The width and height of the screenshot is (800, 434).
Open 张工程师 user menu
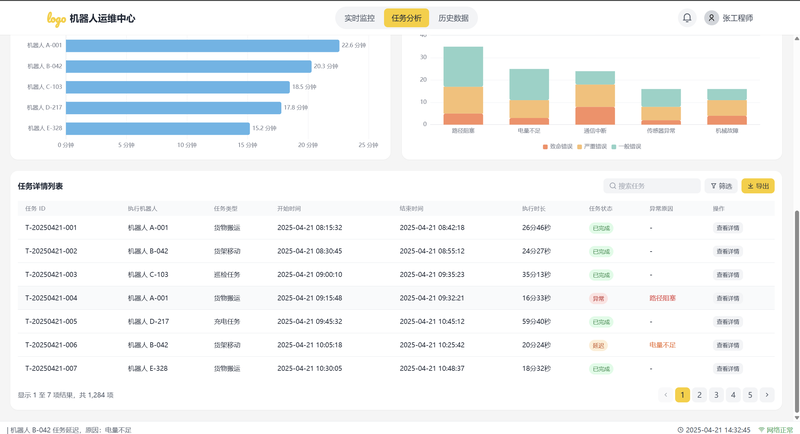[729, 18]
